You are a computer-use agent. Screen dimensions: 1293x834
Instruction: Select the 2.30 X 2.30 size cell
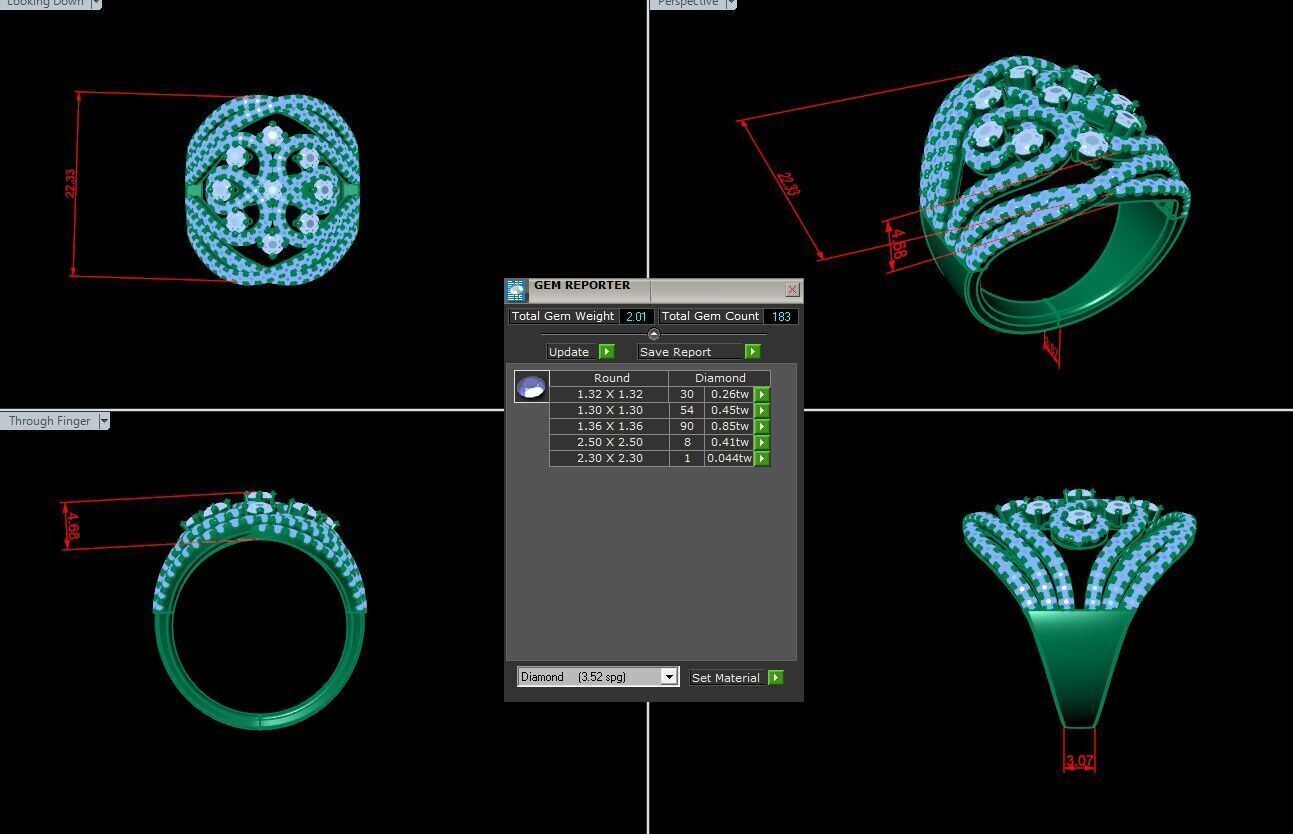(610, 458)
